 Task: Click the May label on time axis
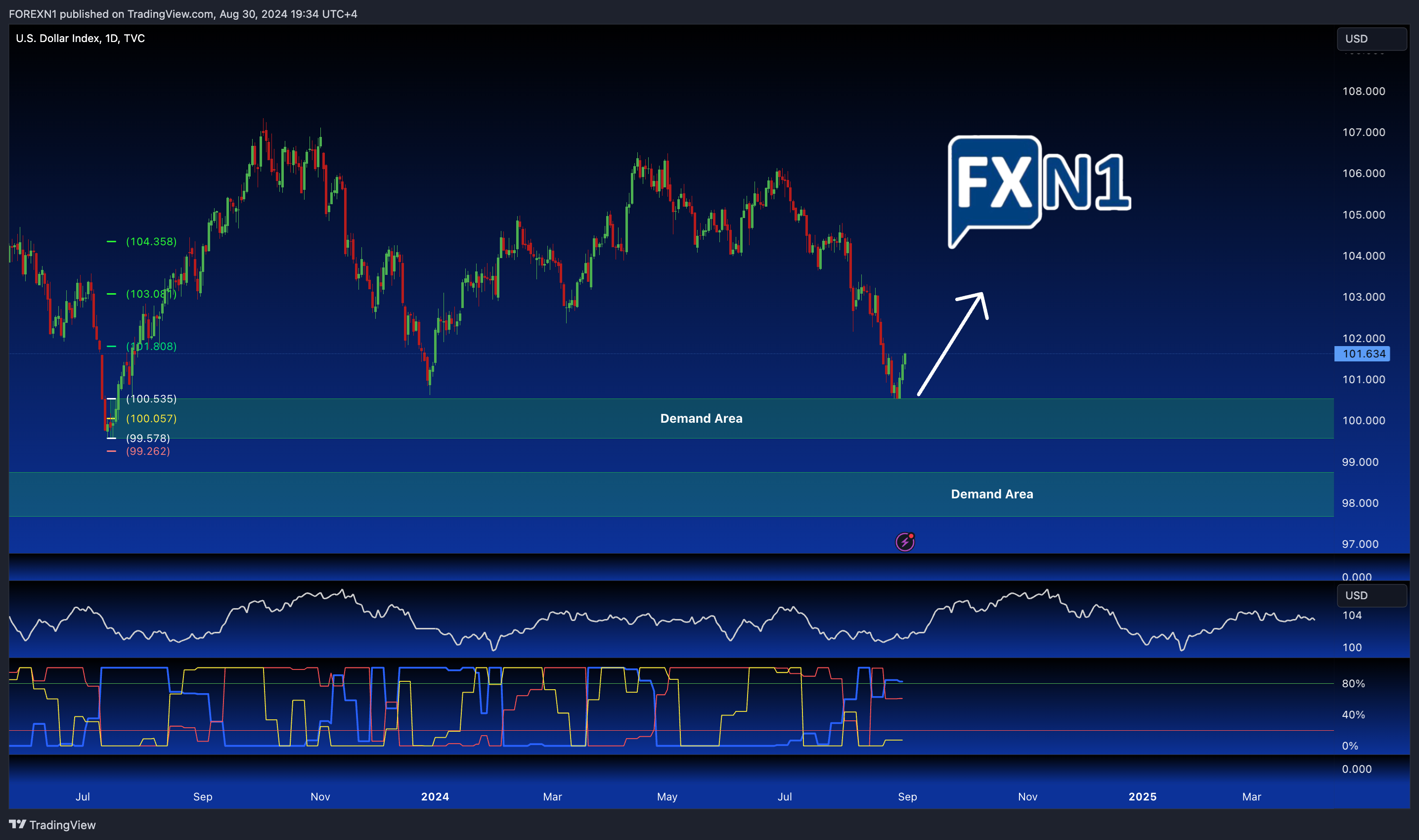(667, 796)
